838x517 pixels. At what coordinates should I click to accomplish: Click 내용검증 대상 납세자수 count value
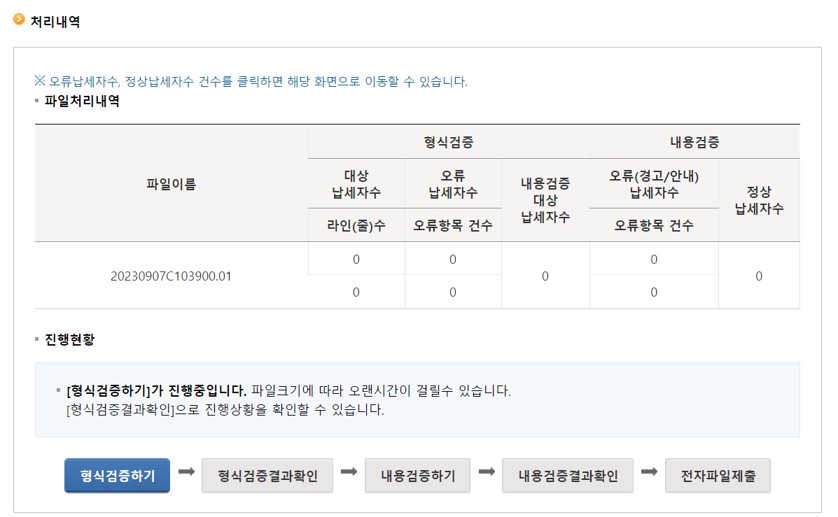coord(545,276)
